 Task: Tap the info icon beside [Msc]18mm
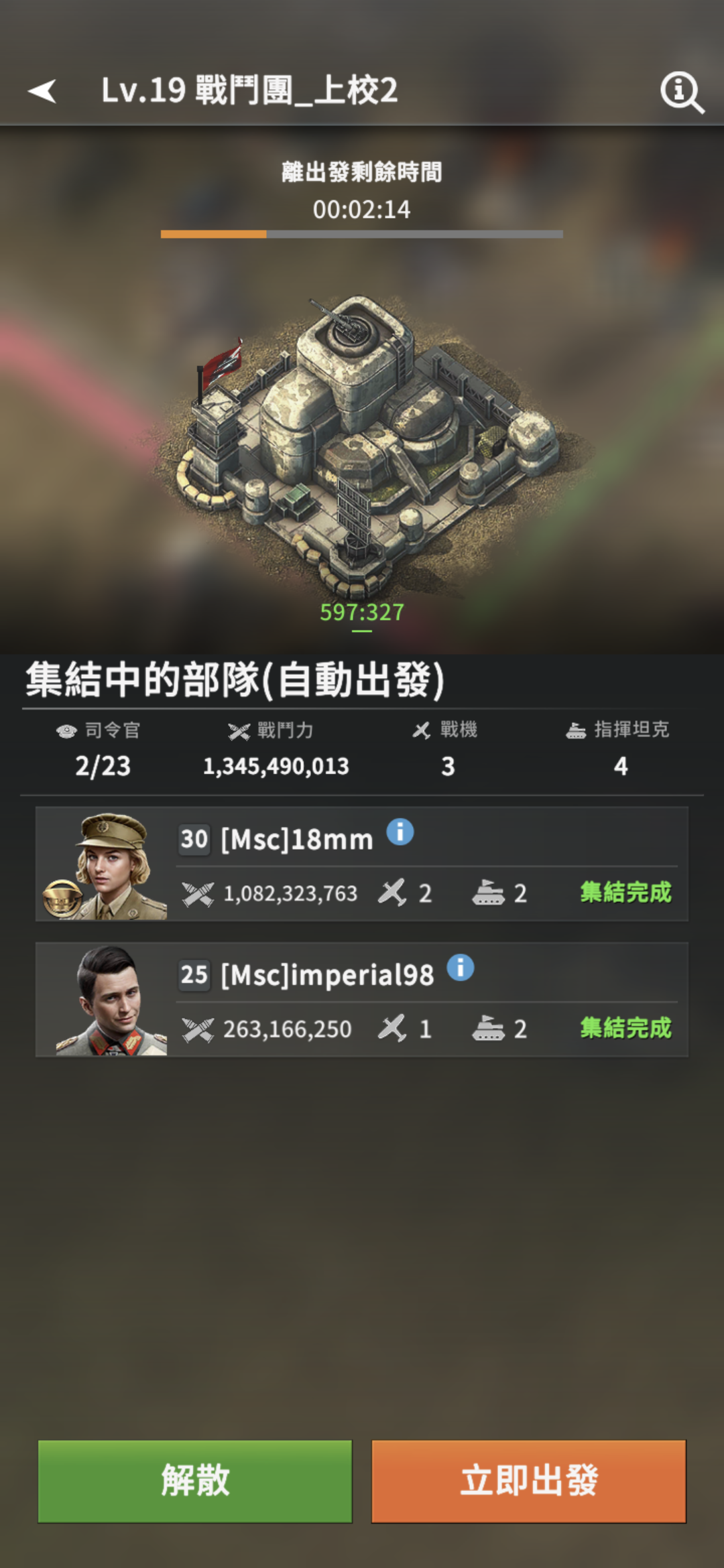tap(400, 832)
